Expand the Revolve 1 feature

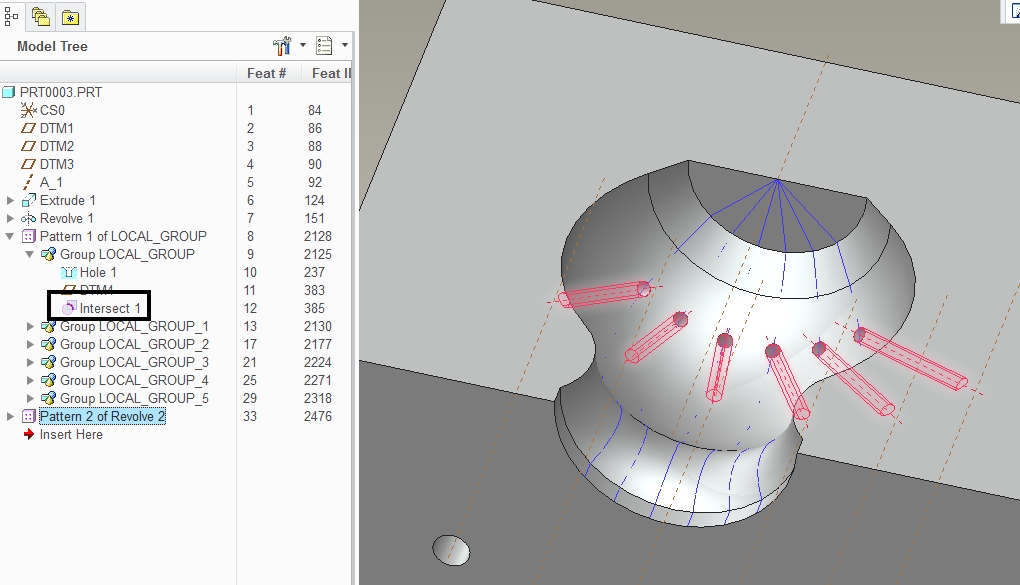10,218
